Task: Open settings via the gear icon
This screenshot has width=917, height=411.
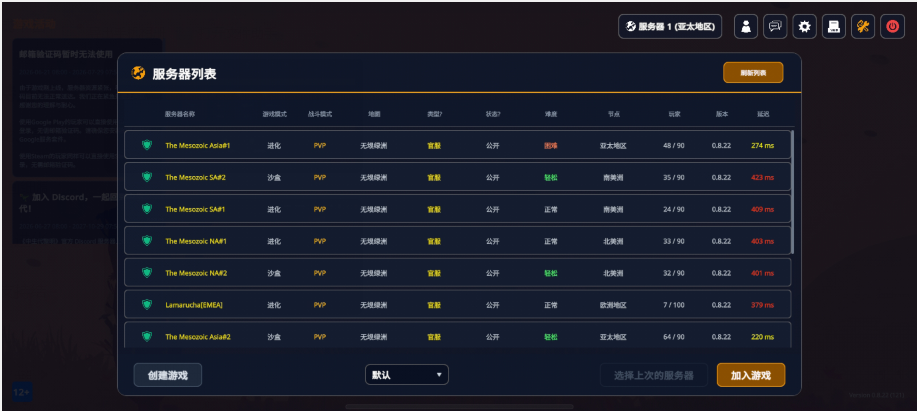Action: pos(804,26)
